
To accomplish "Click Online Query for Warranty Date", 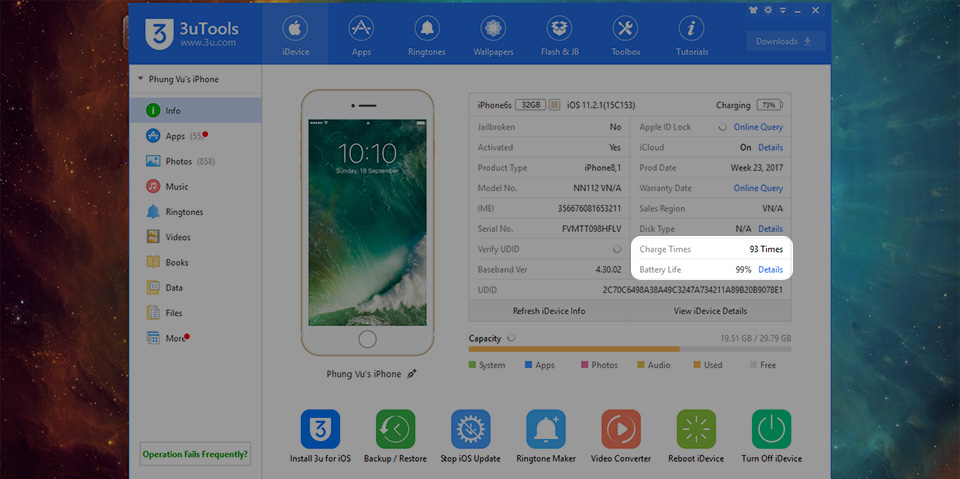I will pos(758,188).
